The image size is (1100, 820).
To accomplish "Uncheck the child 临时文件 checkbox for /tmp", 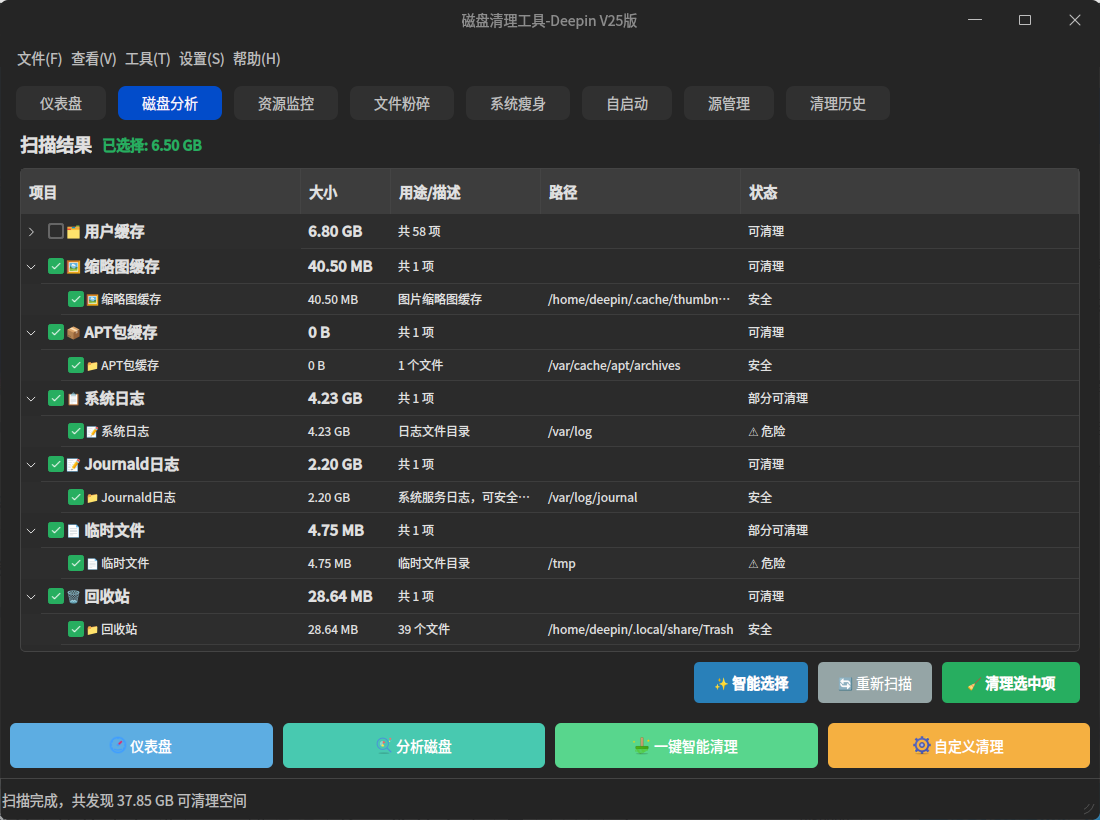I will tap(76, 563).
